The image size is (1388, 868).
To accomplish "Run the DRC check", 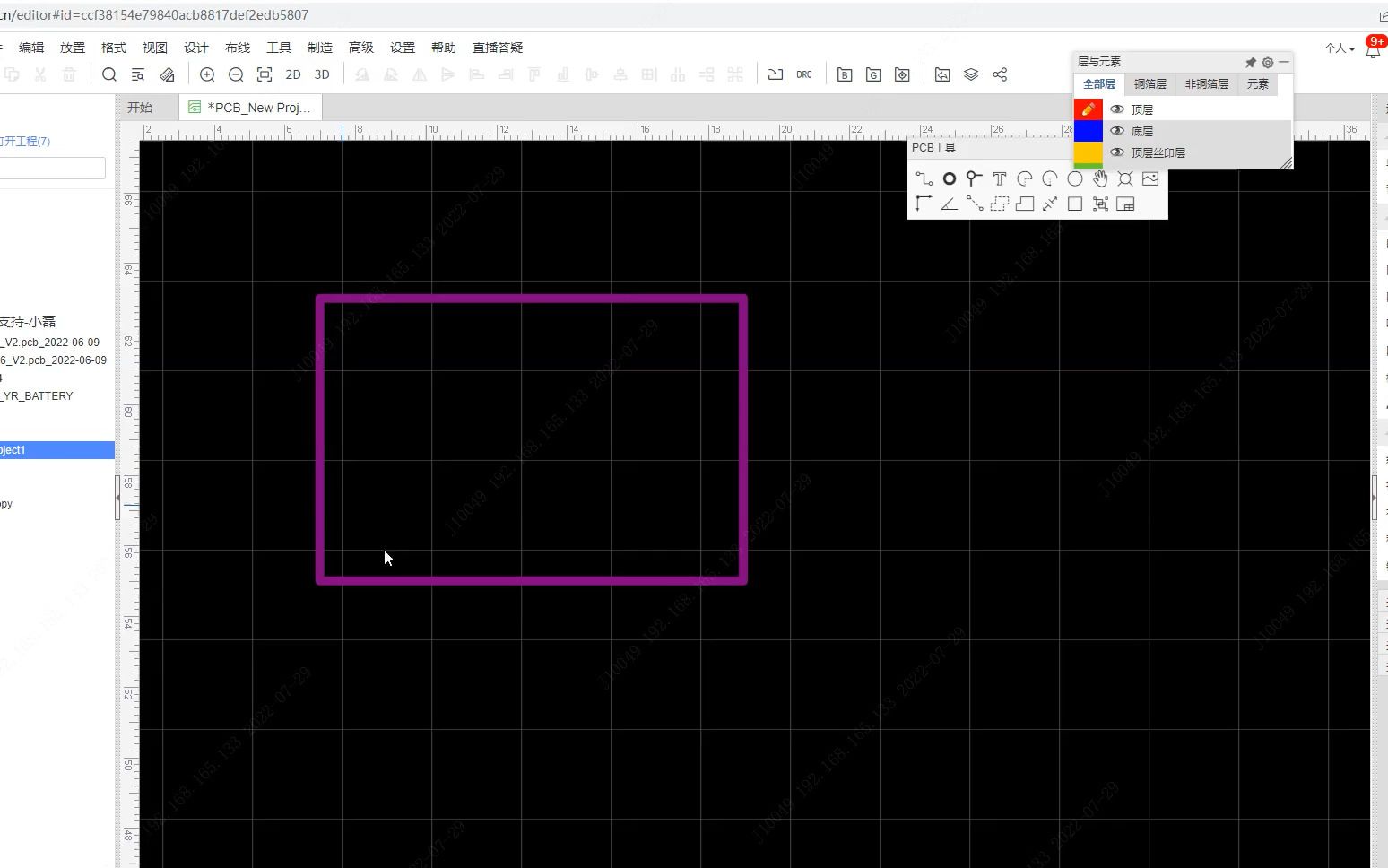I will (x=804, y=74).
